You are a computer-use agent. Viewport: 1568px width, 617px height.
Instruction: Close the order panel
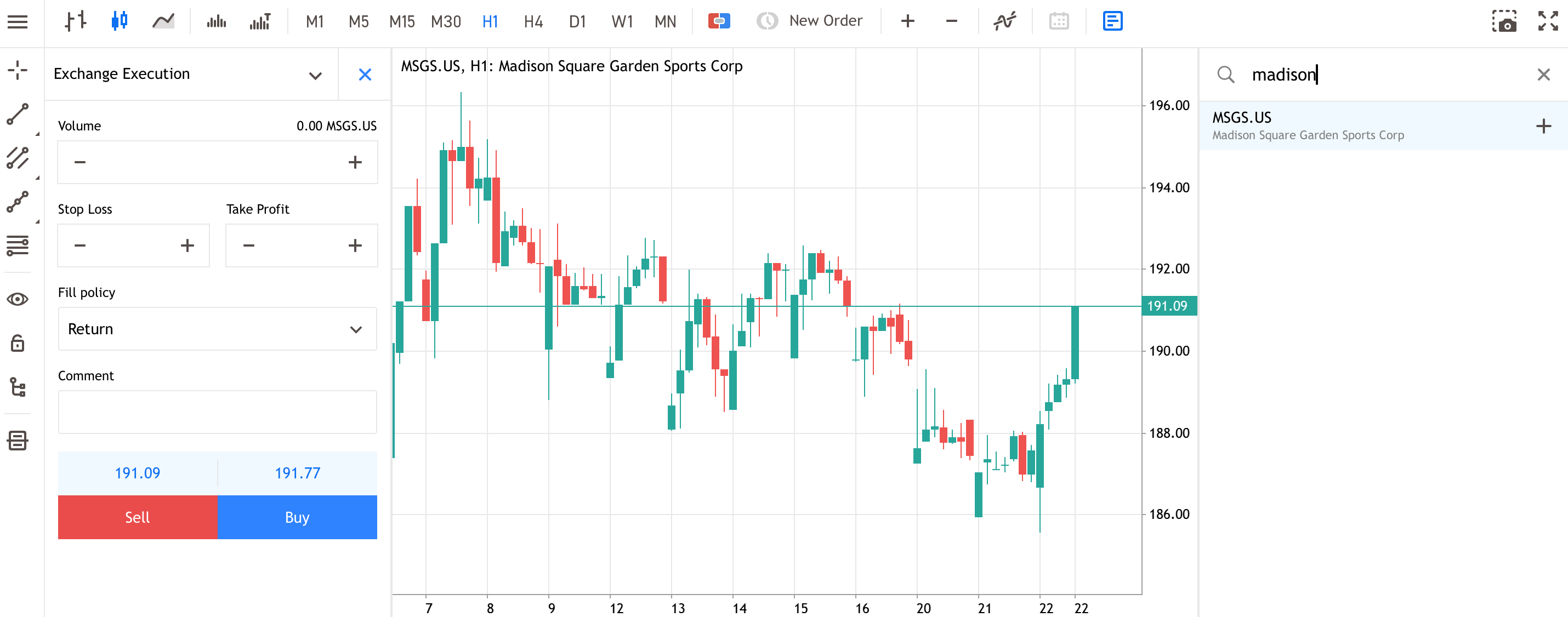pos(365,74)
